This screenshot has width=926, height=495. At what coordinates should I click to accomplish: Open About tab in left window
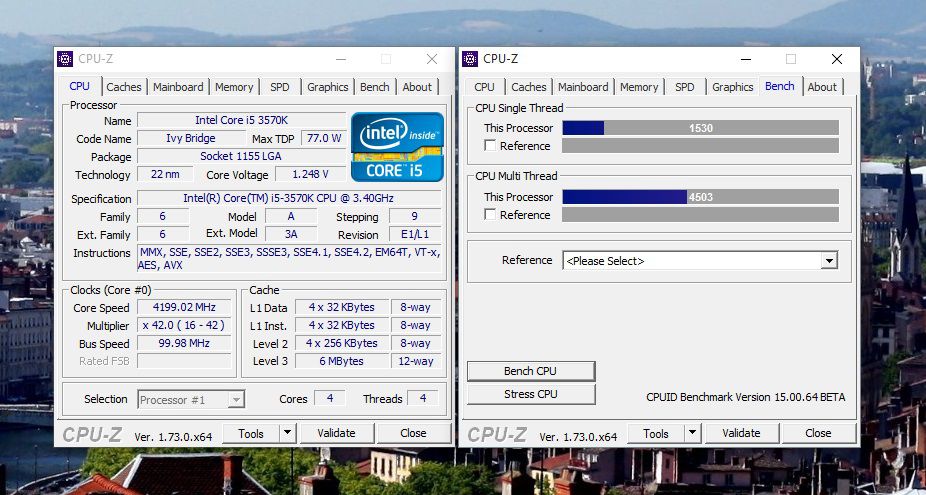tap(417, 87)
